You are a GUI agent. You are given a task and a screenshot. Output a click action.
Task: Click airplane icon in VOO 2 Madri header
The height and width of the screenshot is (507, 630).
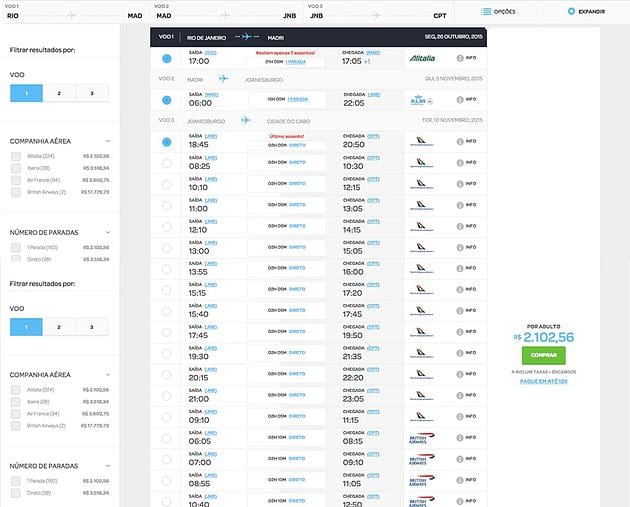pos(223,78)
